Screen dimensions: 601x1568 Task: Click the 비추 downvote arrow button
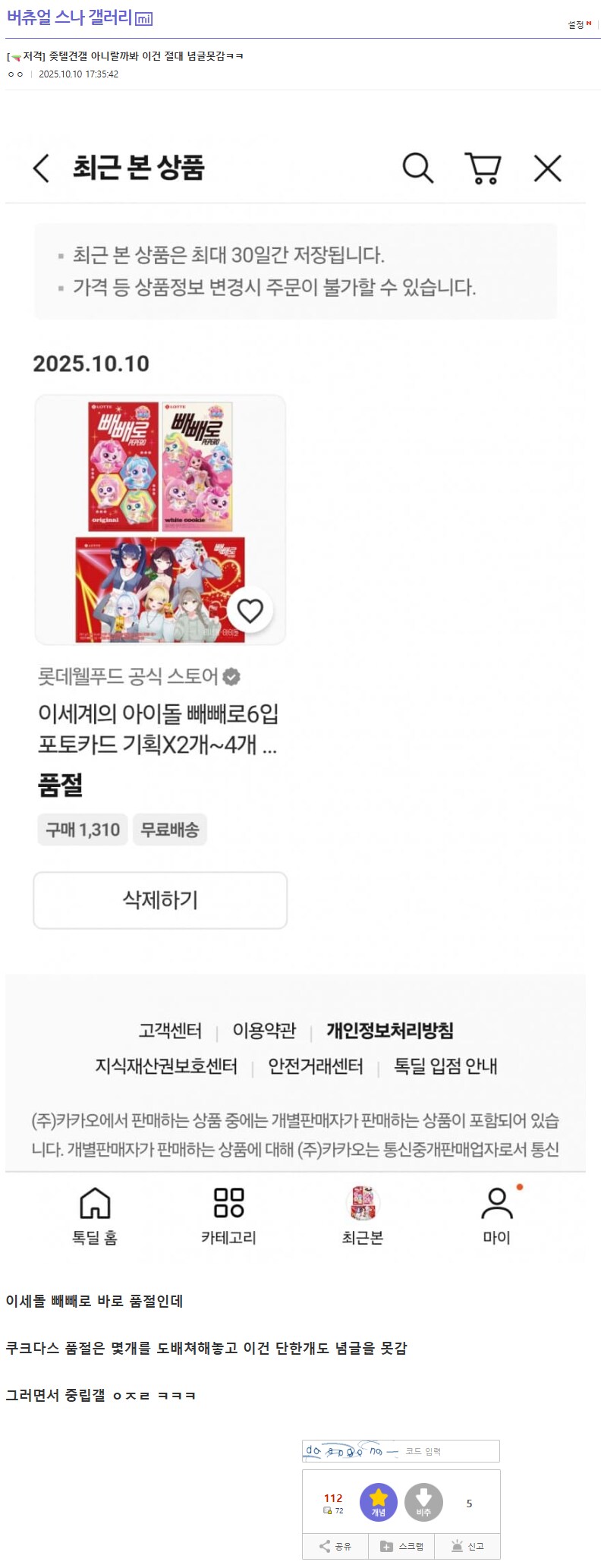[423, 1502]
